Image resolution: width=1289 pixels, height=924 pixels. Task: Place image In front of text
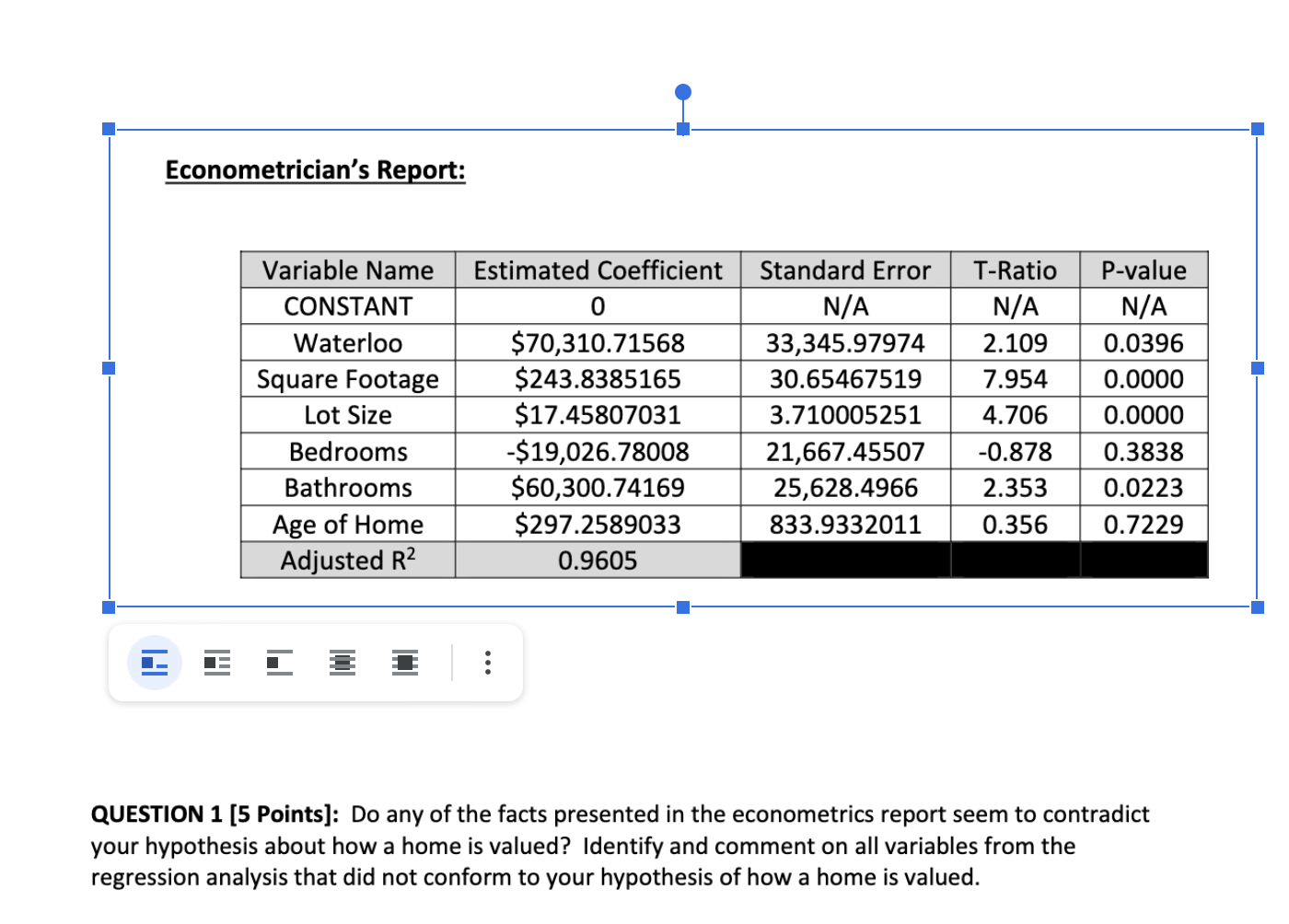(405, 663)
